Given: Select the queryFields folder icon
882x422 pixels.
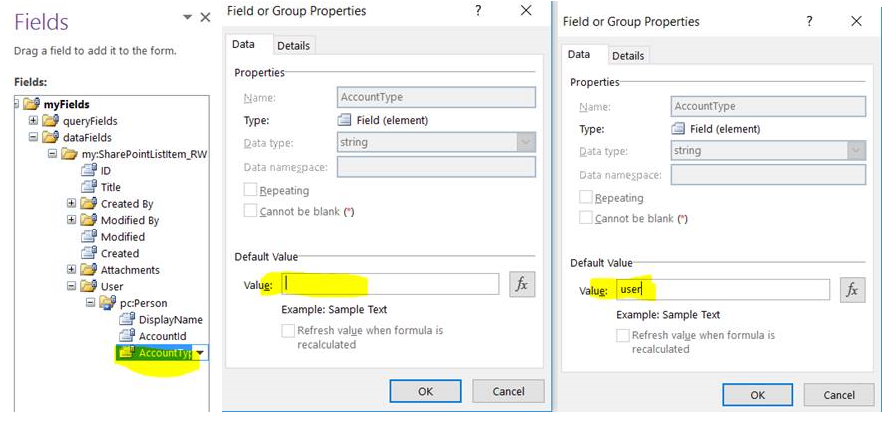Looking at the screenshot, I should (50, 121).
